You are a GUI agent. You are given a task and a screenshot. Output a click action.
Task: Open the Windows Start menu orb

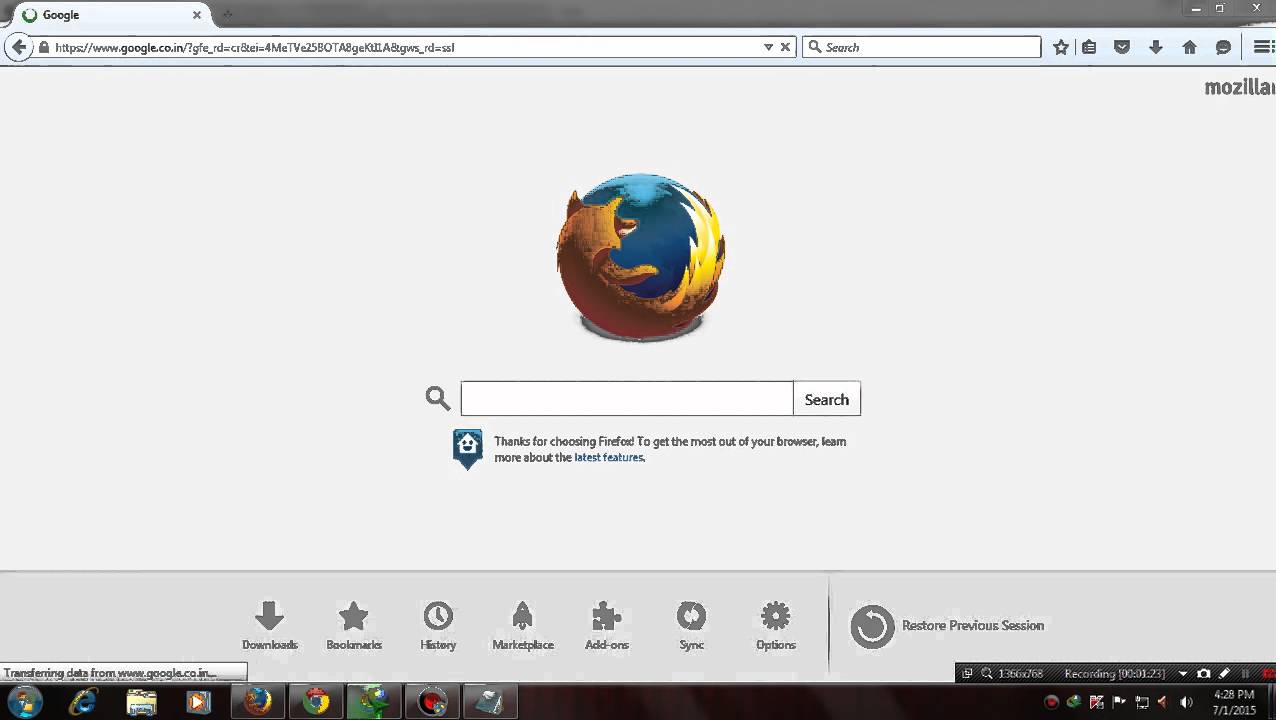[24, 701]
